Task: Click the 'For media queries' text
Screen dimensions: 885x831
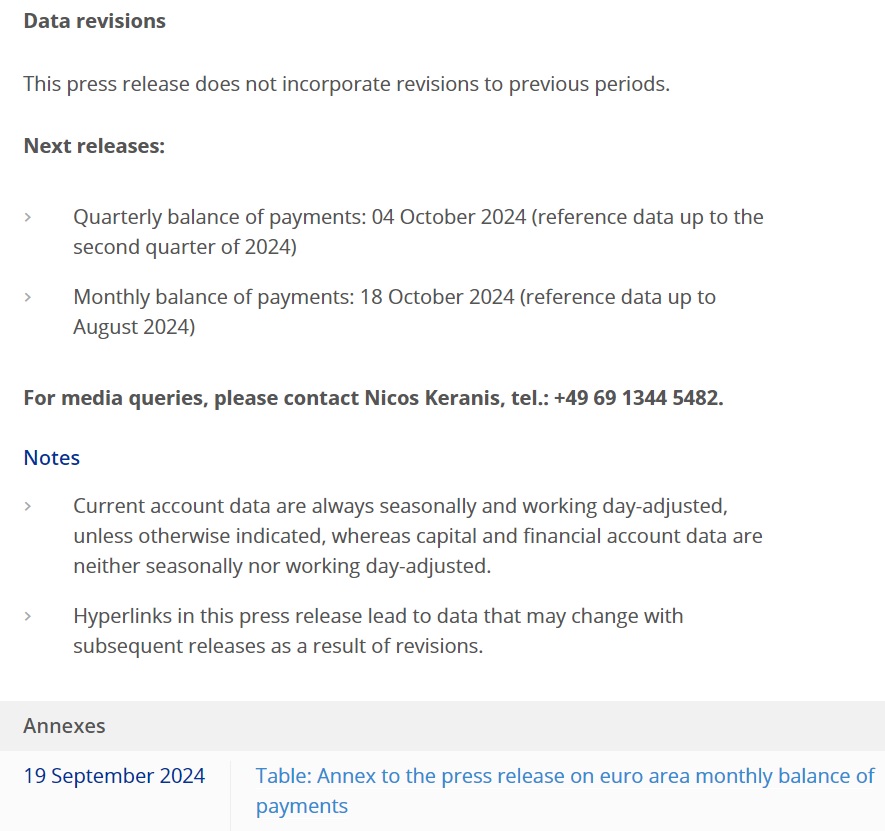Action: pos(114,398)
